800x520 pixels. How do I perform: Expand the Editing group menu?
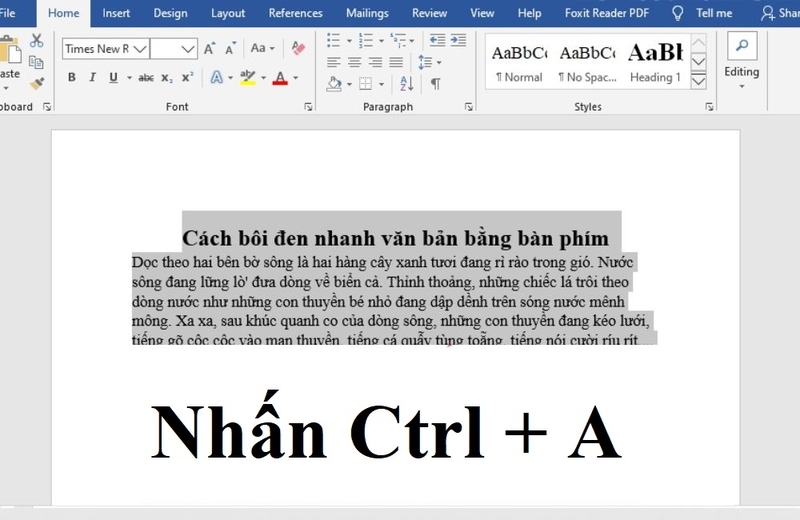tap(742, 86)
